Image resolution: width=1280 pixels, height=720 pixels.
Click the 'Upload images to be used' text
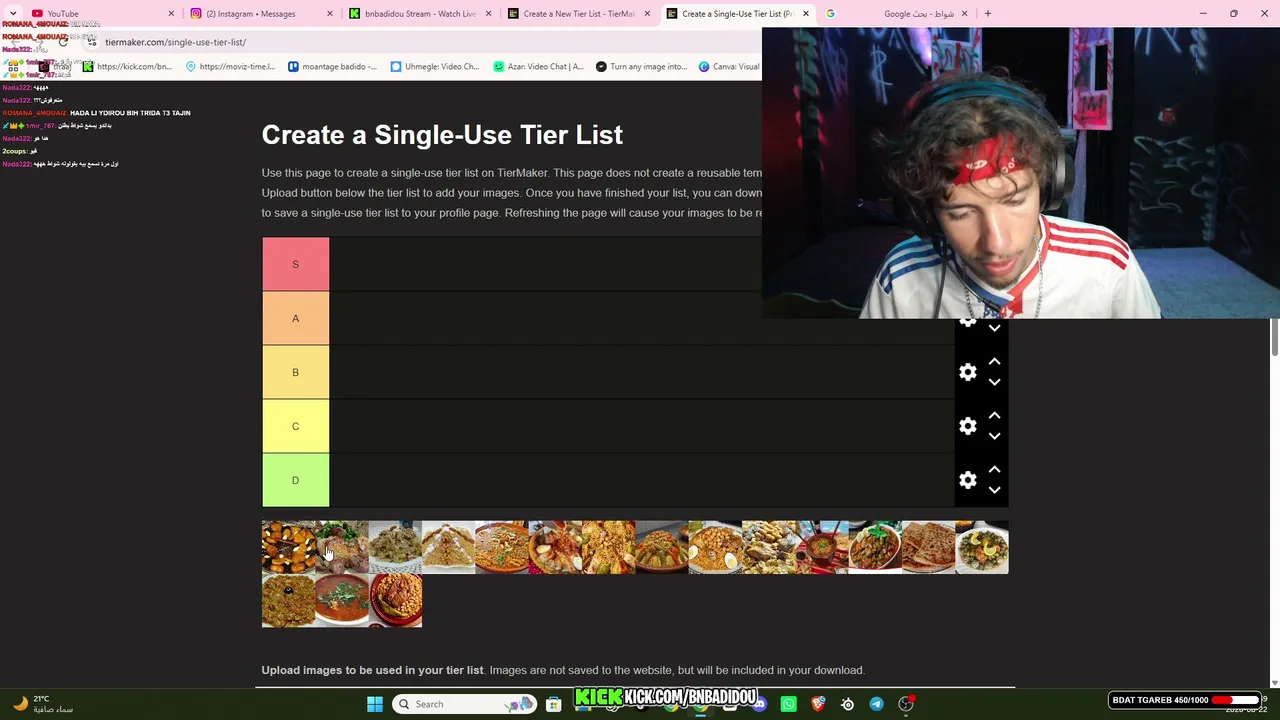(372, 670)
